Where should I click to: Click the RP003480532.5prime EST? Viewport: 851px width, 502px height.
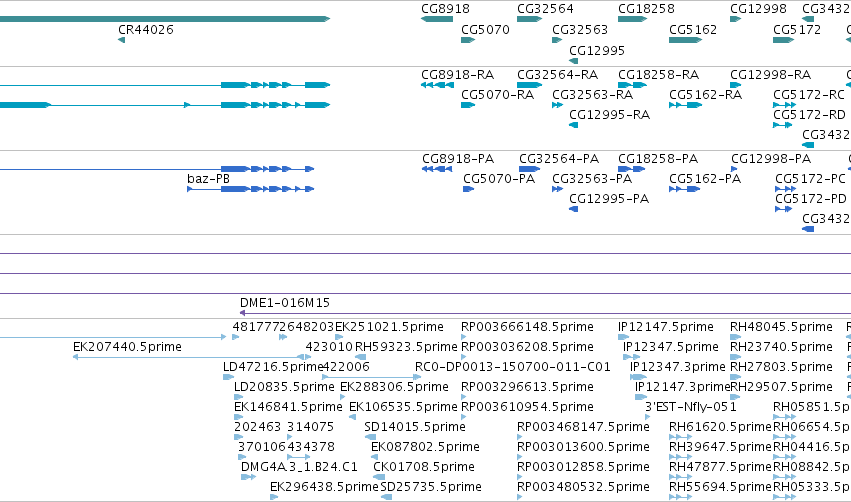[520, 497]
